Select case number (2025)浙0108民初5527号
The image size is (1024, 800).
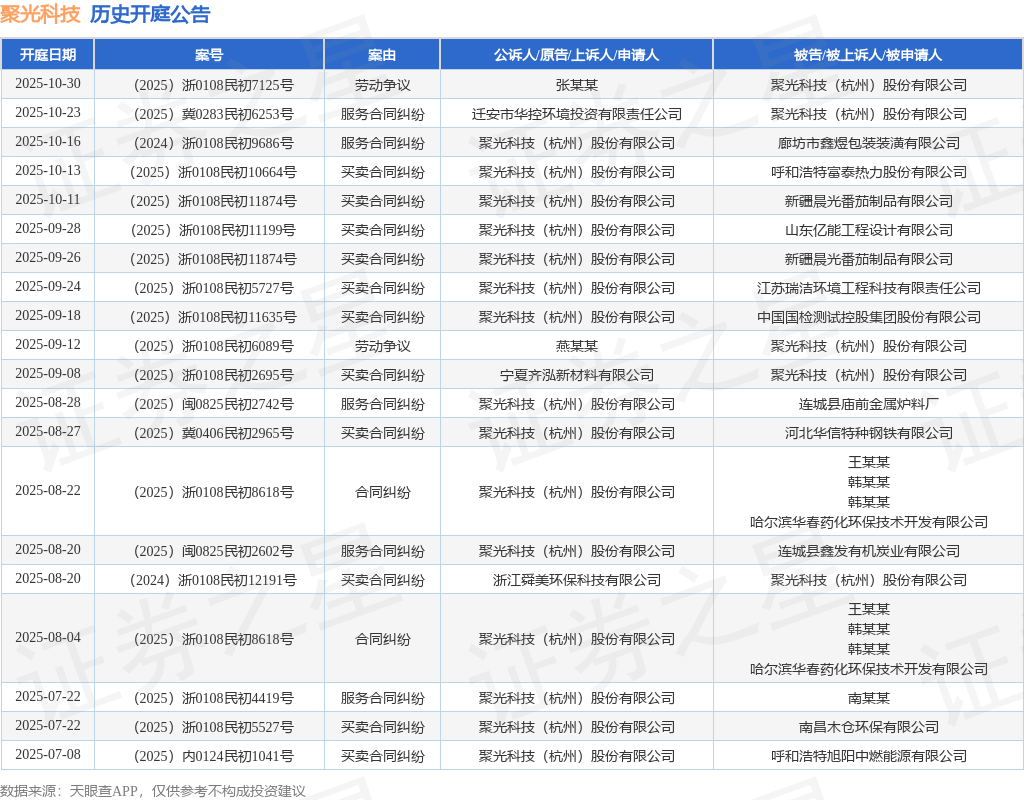pos(213,727)
